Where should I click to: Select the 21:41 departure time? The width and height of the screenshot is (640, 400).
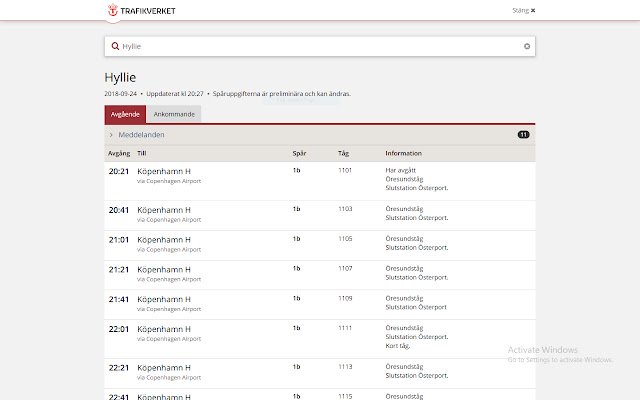(119, 300)
